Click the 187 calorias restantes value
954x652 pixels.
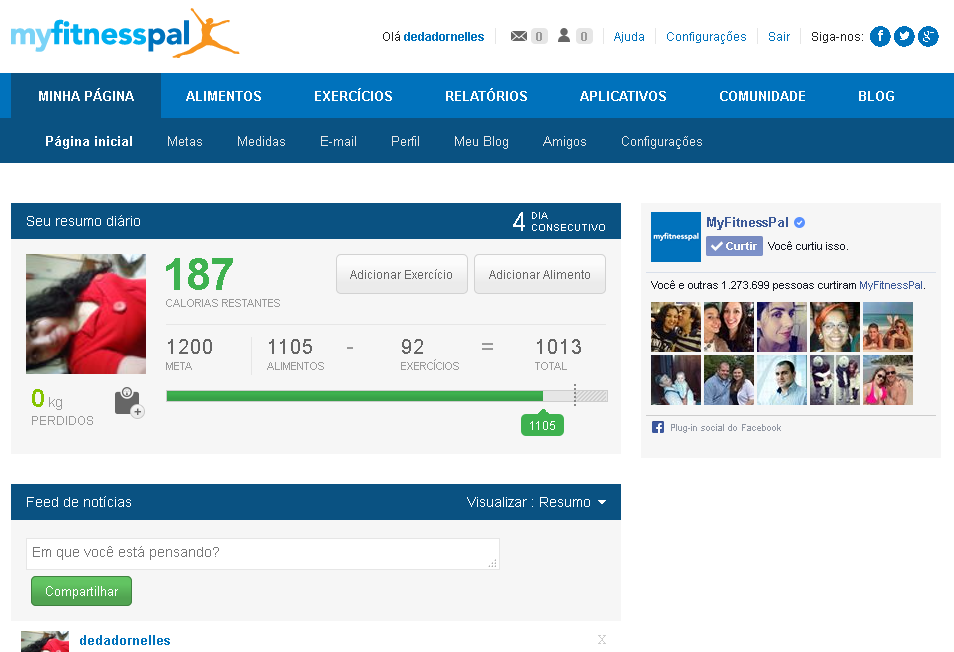pos(199,274)
